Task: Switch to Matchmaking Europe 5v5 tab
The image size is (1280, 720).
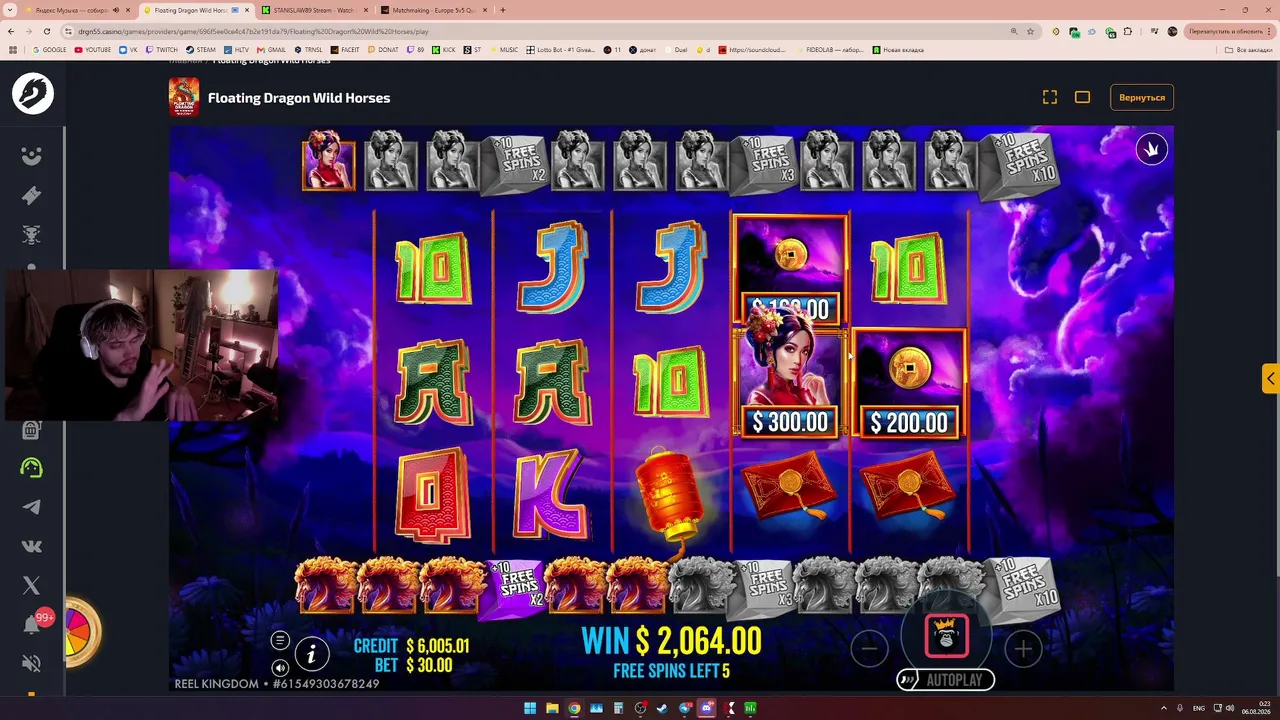Action: pyautogui.click(x=433, y=10)
